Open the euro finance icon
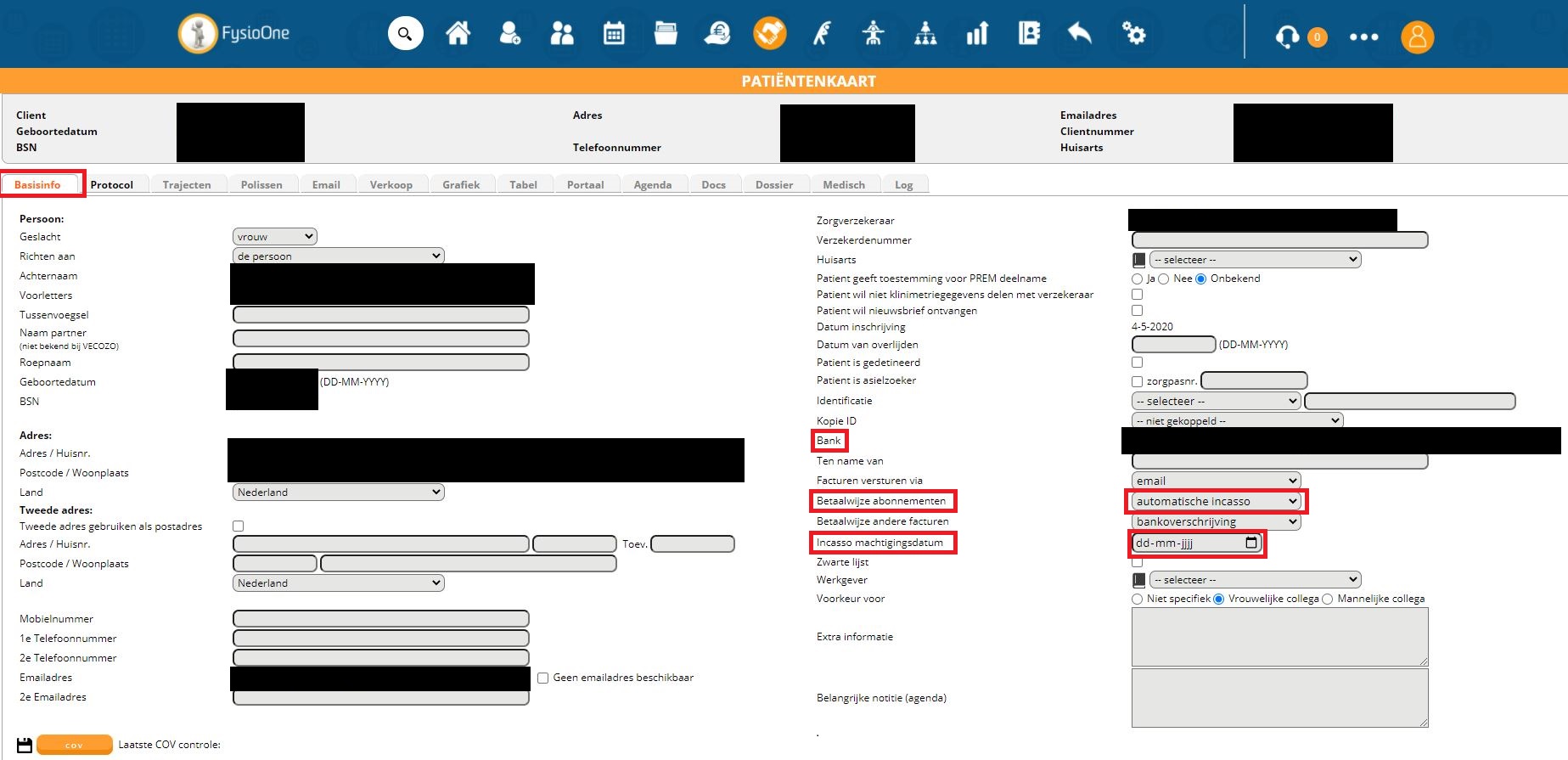1568x760 pixels. coord(717,34)
